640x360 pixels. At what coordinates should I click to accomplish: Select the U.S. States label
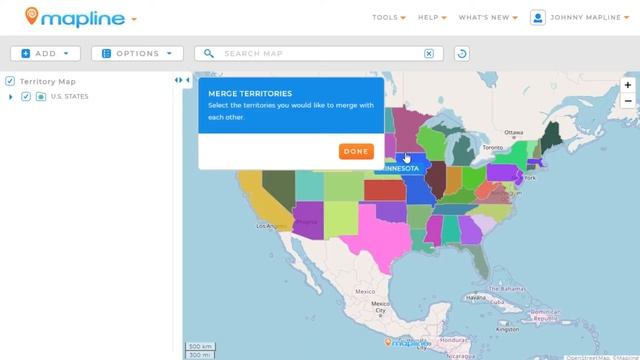(x=69, y=97)
